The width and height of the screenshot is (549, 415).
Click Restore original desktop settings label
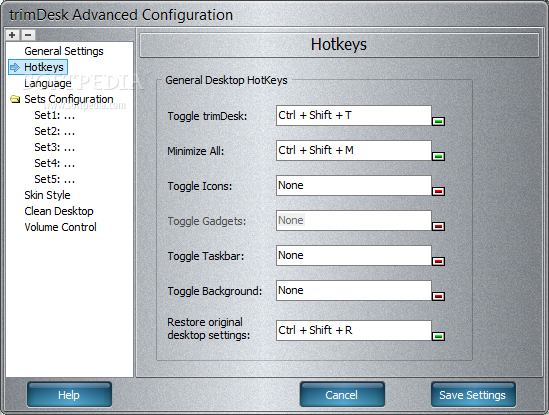[x=209, y=328]
